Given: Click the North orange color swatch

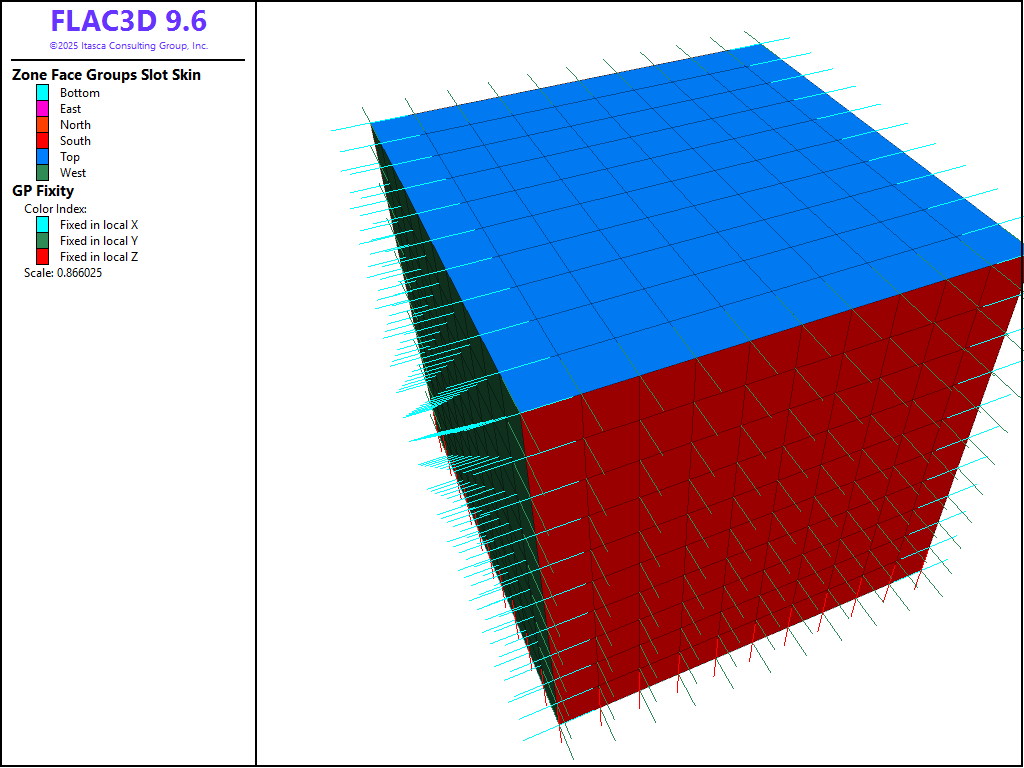Looking at the screenshot, I should 43,125.
